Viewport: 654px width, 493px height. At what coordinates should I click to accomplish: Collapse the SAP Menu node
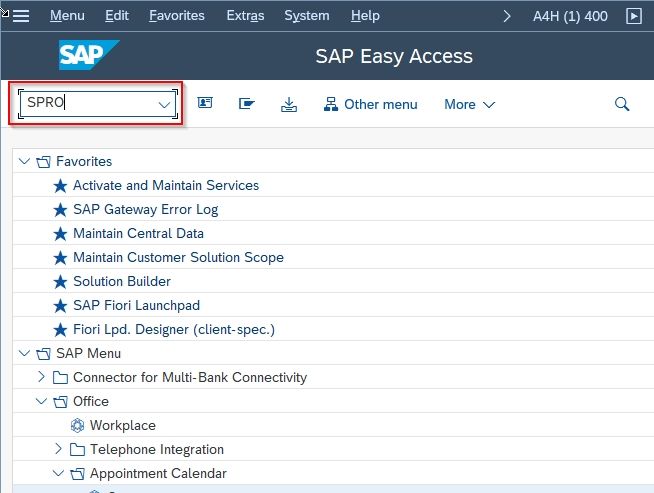pyautogui.click(x=25, y=353)
